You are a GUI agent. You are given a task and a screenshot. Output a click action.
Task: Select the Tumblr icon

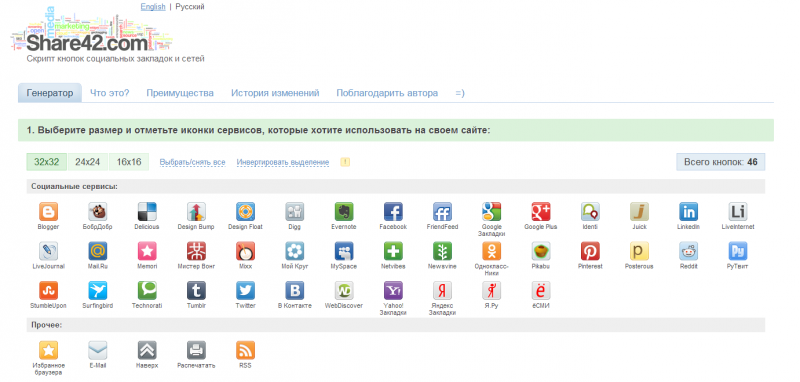click(x=196, y=290)
